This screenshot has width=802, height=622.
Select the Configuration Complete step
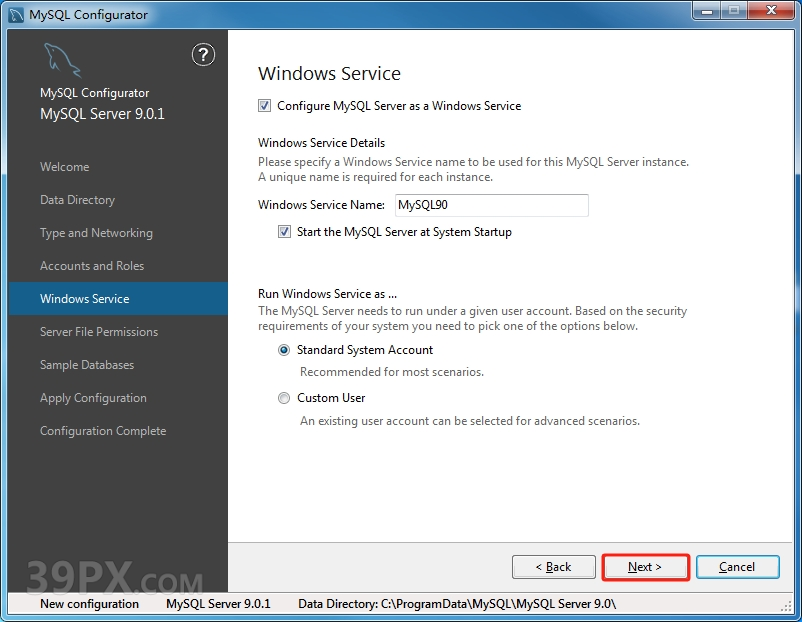point(103,431)
